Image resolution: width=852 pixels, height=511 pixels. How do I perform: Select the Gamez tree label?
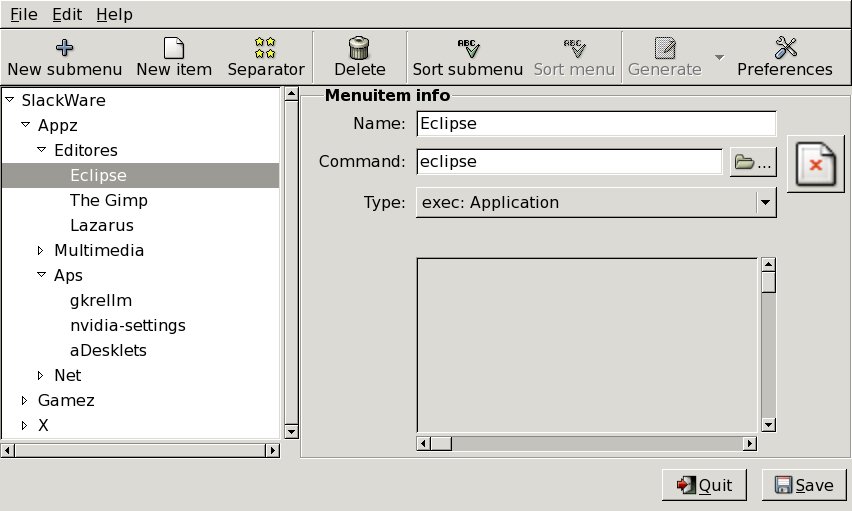tap(66, 400)
